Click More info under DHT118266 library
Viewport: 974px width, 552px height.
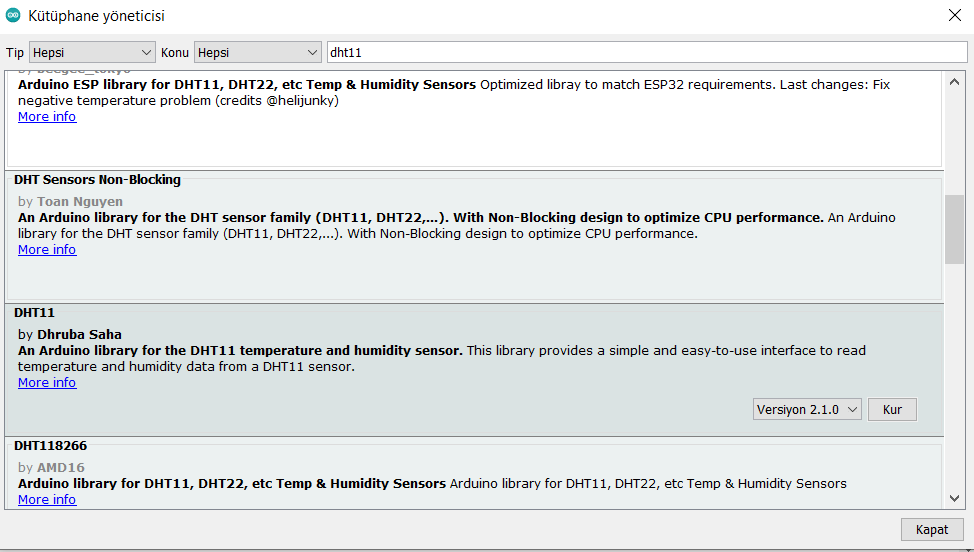coord(47,500)
